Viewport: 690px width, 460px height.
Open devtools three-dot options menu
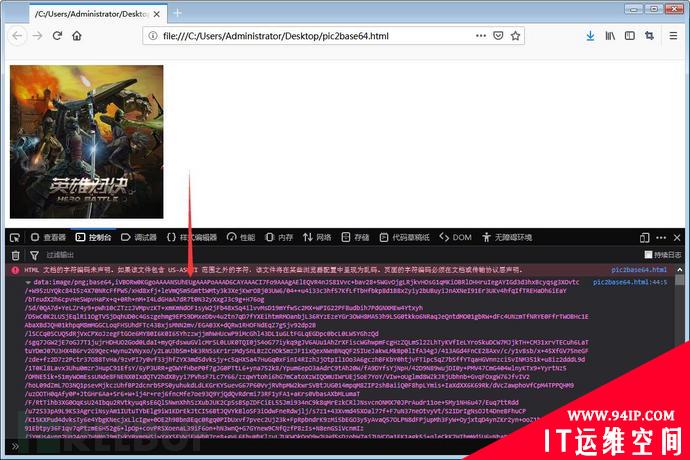pyautogui.click(x=661, y=238)
